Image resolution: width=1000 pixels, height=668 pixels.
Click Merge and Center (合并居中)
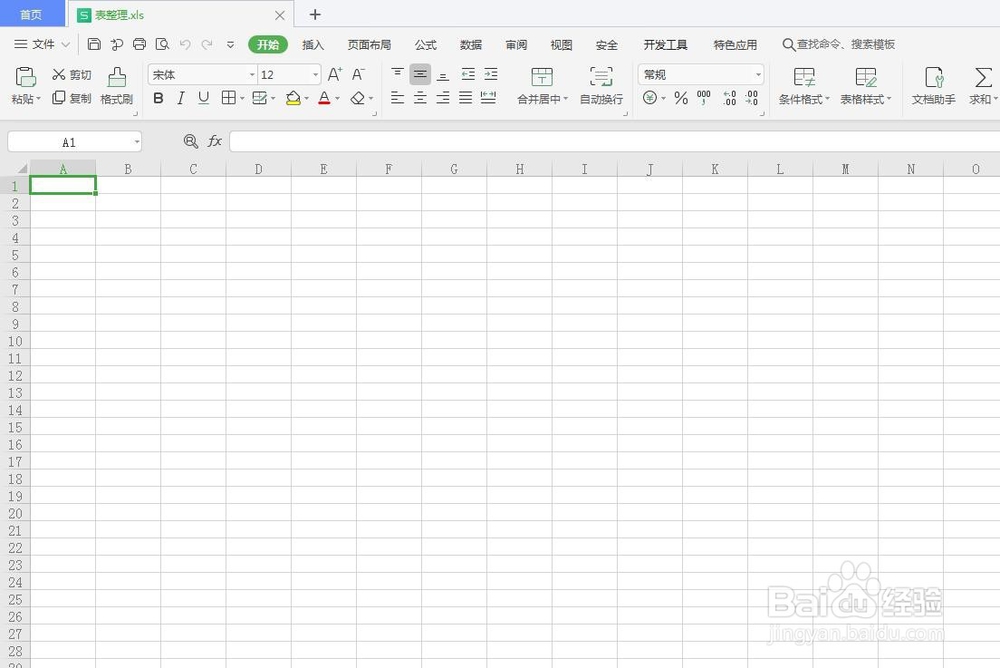[x=542, y=85]
